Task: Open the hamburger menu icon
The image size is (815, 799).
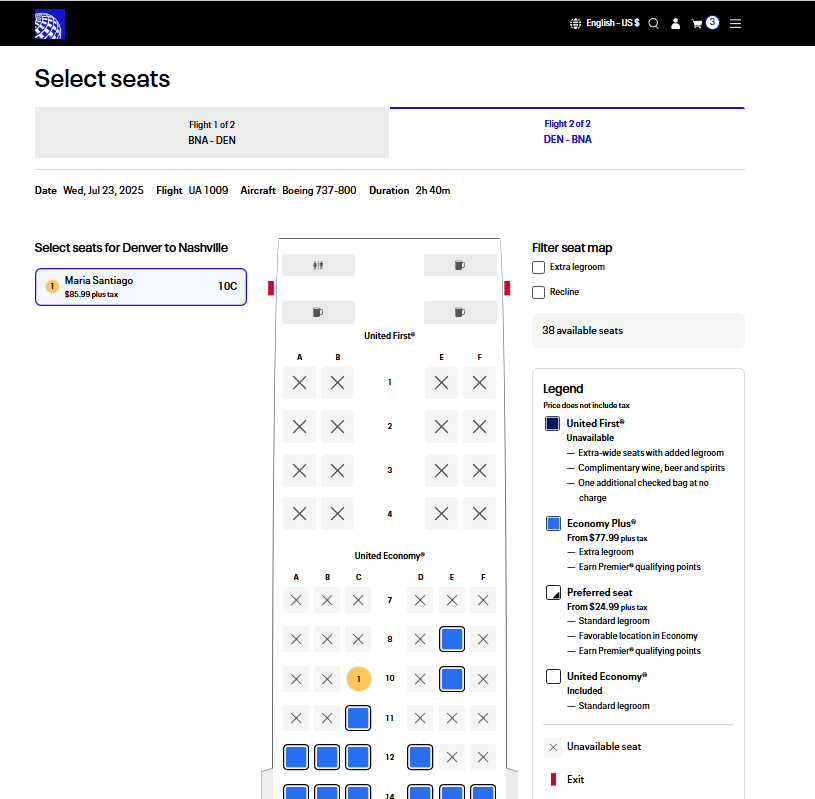Action: click(735, 23)
